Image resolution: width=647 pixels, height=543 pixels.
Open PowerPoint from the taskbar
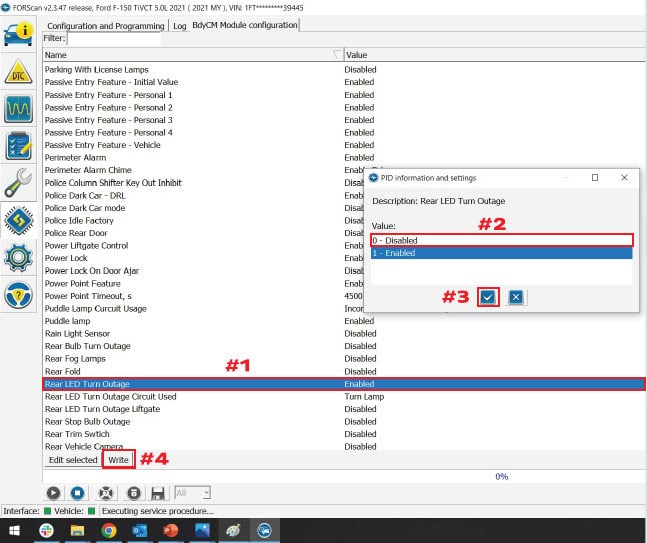coord(171,531)
